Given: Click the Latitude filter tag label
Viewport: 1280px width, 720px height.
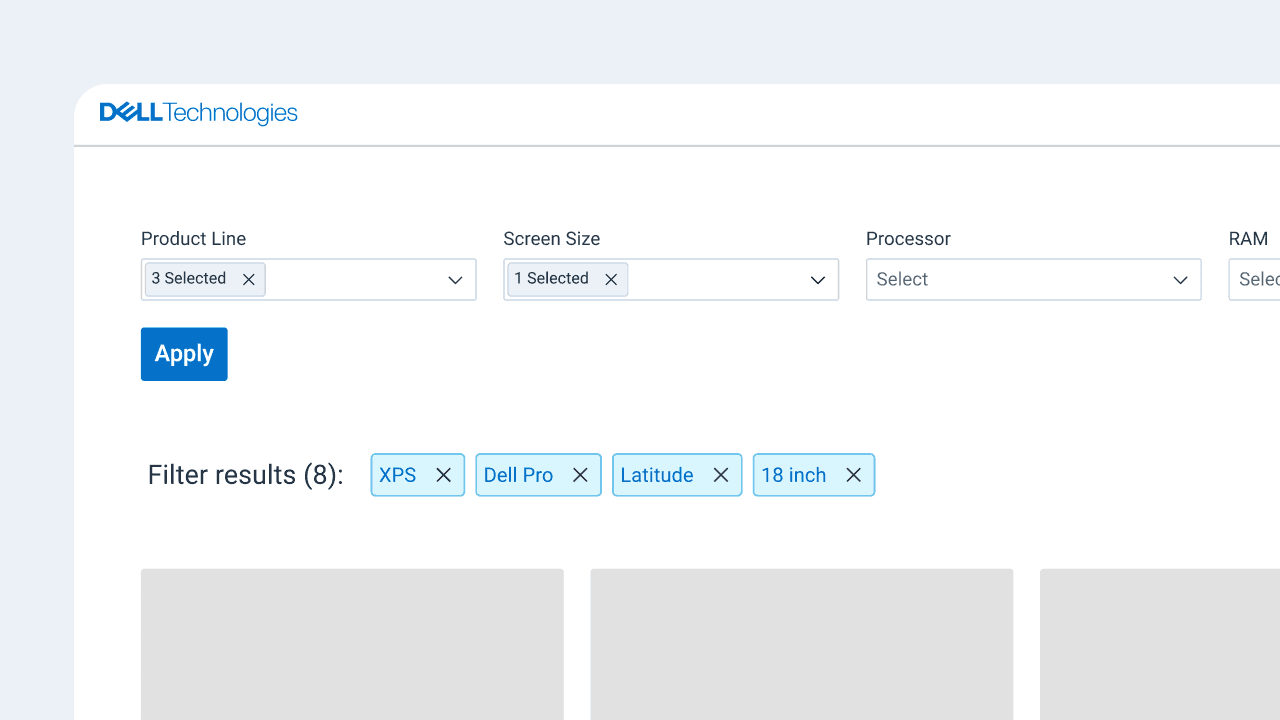Looking at the screenshot, I should point(657,475).
